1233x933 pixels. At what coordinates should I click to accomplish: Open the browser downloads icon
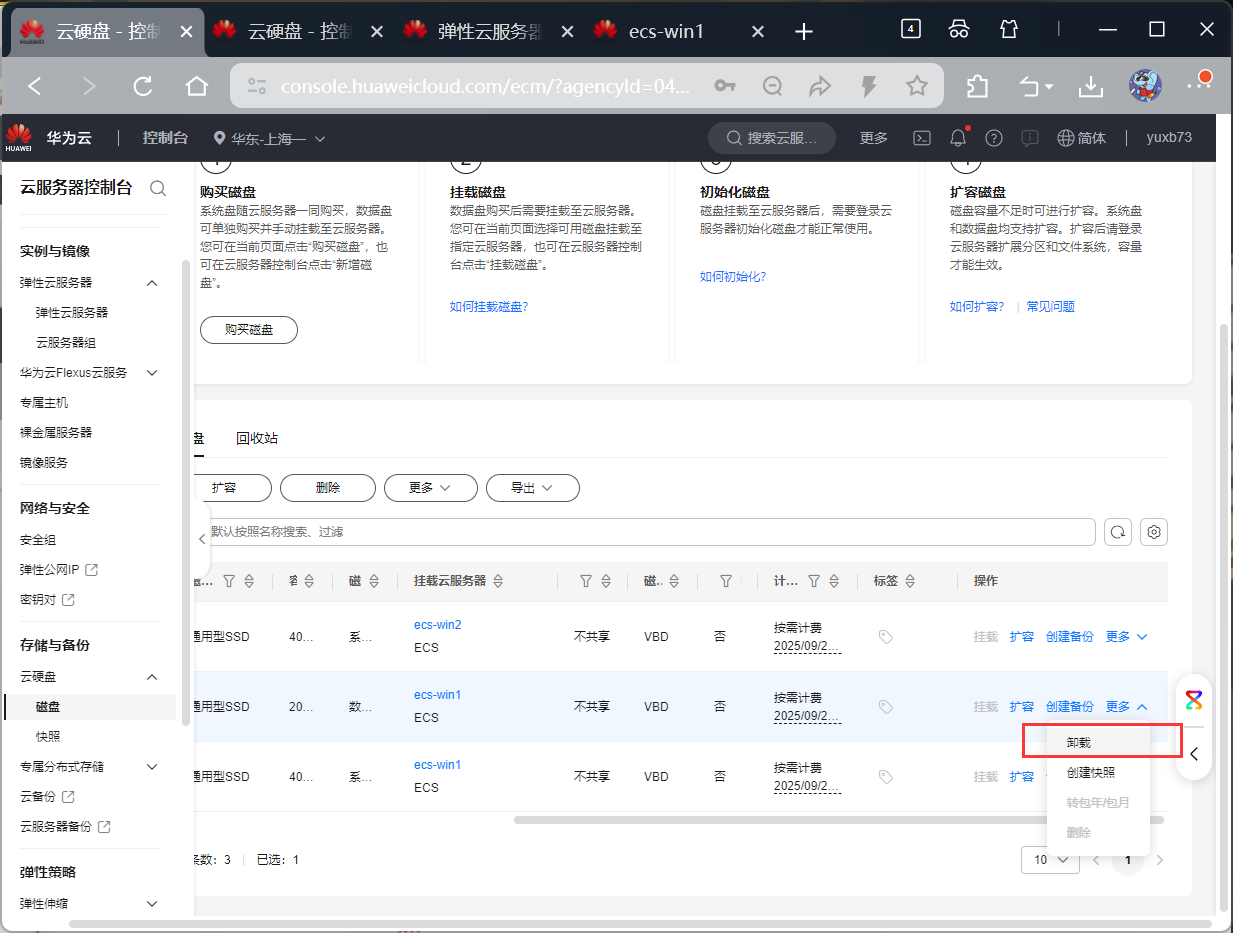1091,87
